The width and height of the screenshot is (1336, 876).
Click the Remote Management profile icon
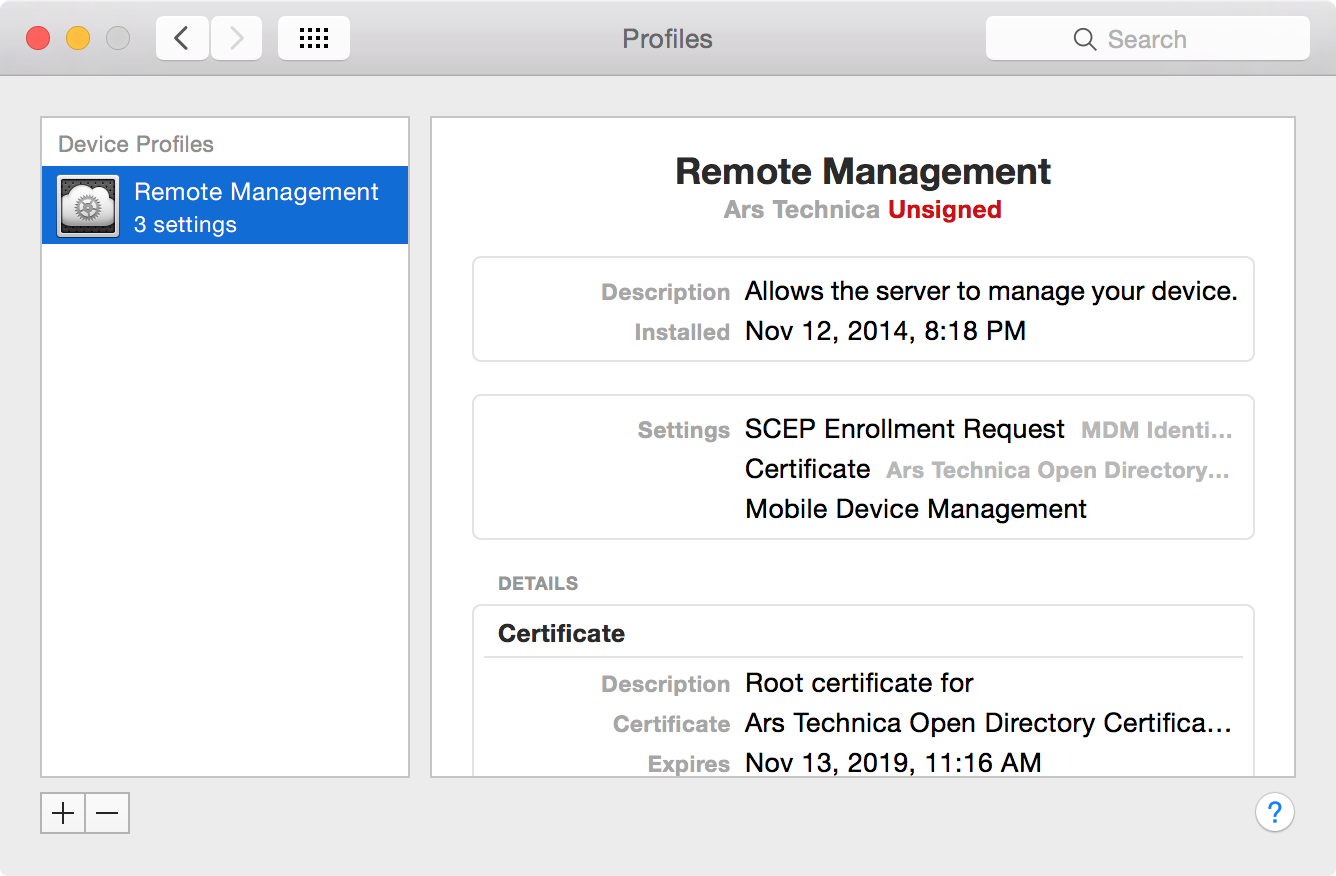(x=88, y=206)
